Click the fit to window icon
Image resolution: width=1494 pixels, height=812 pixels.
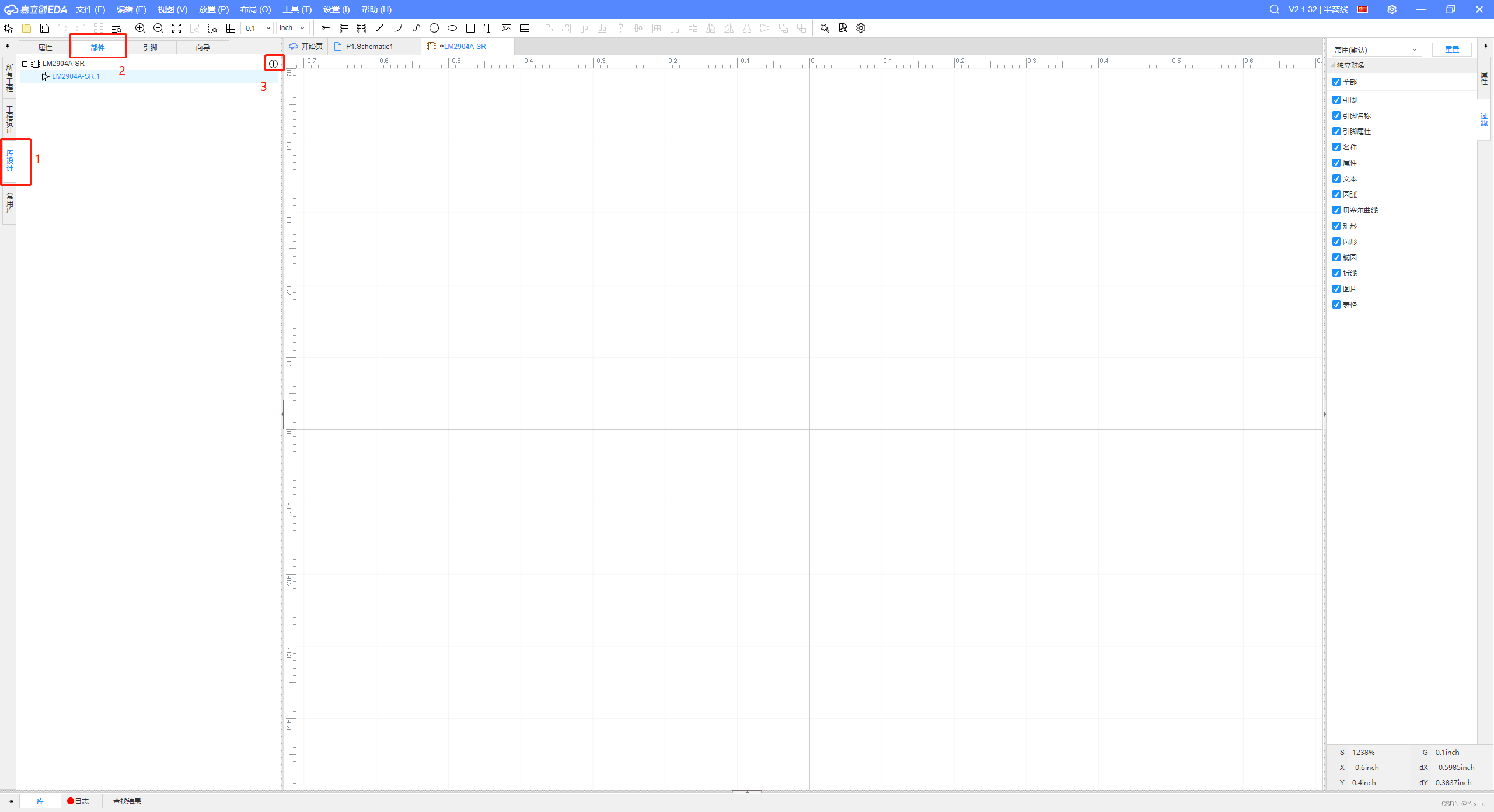pyautogui.click(x=176, y=28)
